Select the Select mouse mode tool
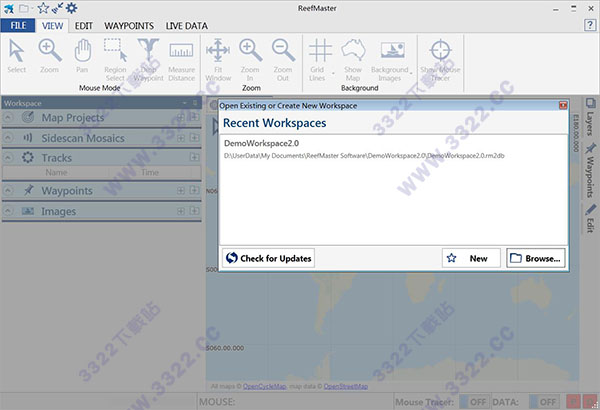Screen dimensions: 600x410 [16, 56]
